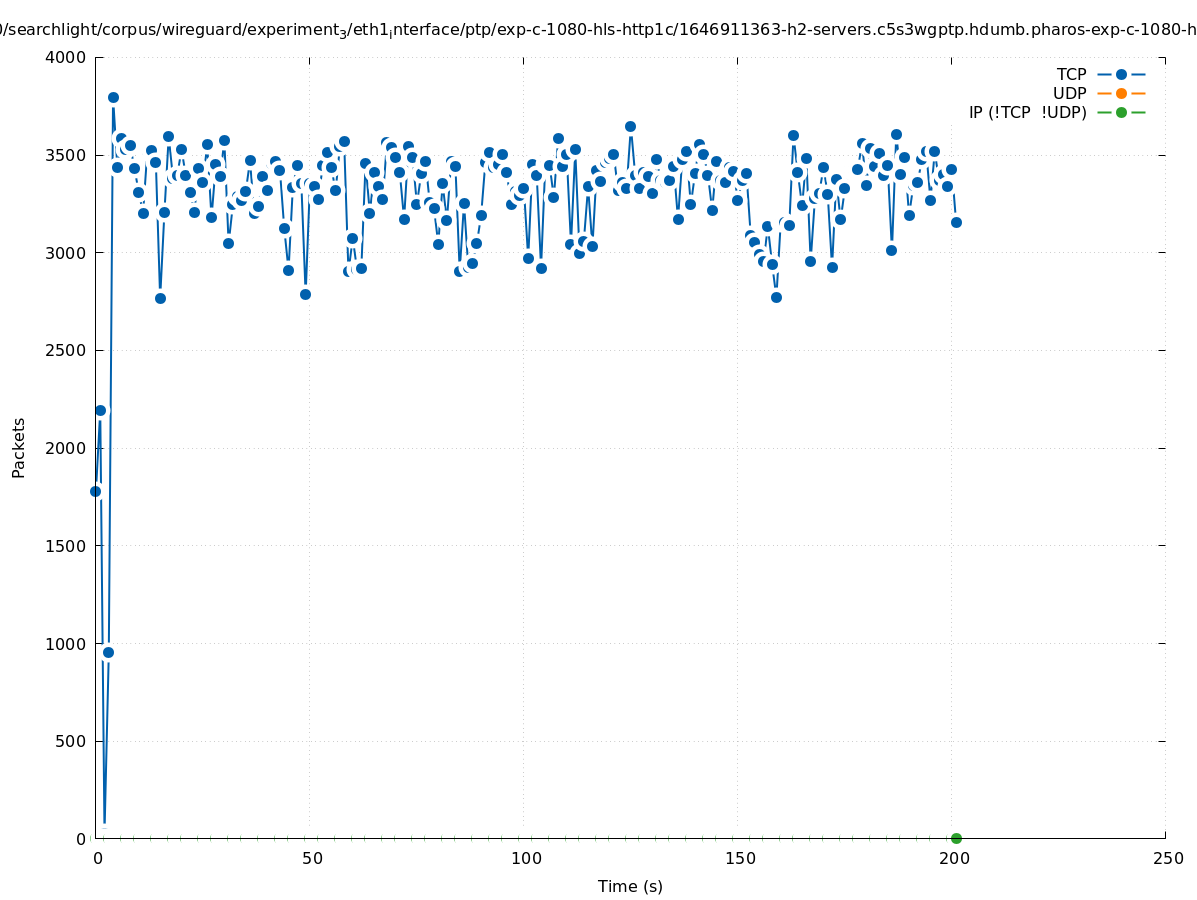Click the 4000 tick label on y-axis

tap(66, 57)
